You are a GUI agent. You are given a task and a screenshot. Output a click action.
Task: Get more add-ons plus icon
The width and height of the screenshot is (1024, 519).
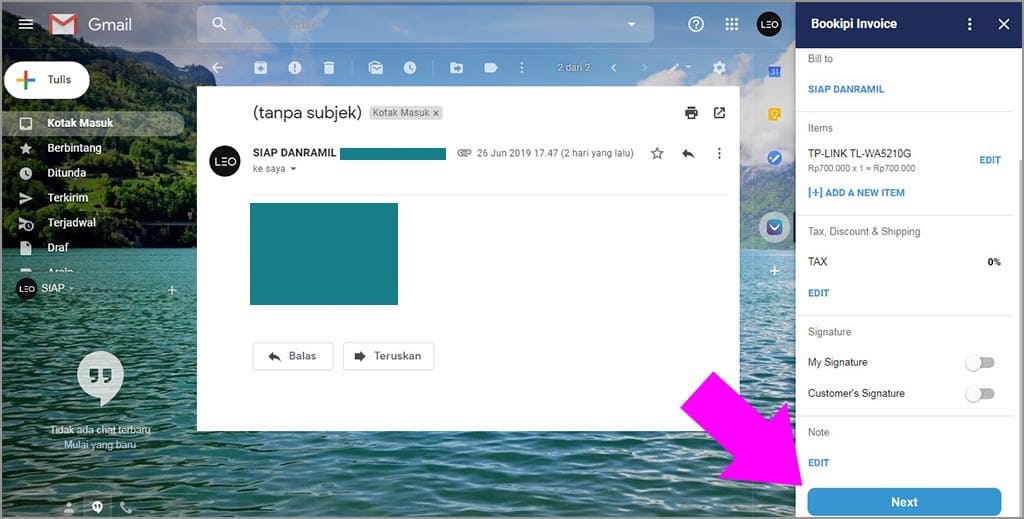click(774, 271)
